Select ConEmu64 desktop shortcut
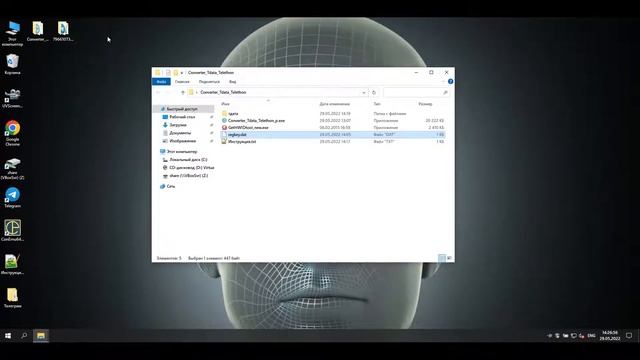The height and width of the screenshot is (360, 640). click(13, 231)
